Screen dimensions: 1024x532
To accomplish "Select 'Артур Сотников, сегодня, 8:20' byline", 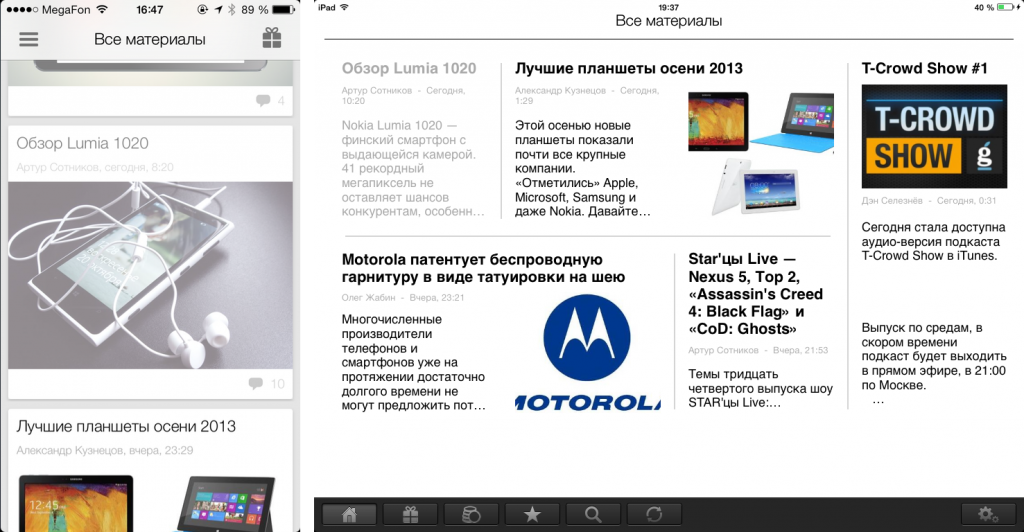I will tap(95, 167).
